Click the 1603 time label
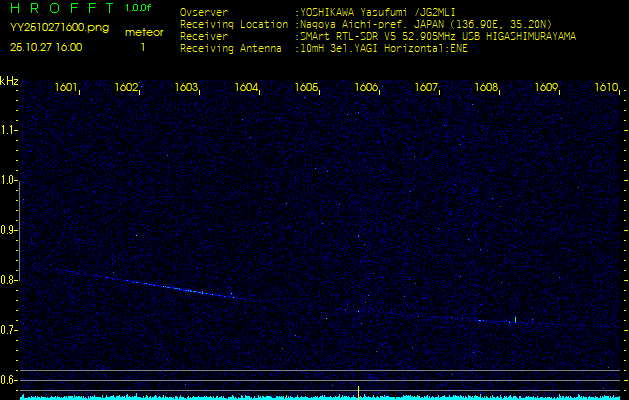 [186, 88]
